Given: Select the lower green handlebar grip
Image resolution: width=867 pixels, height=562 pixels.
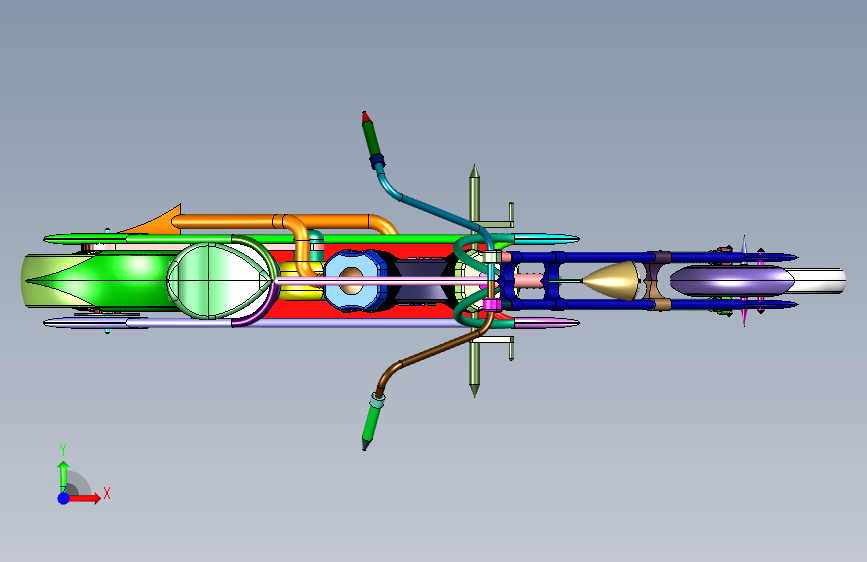Looking at the screenshot, I should (x=371, y=424).
